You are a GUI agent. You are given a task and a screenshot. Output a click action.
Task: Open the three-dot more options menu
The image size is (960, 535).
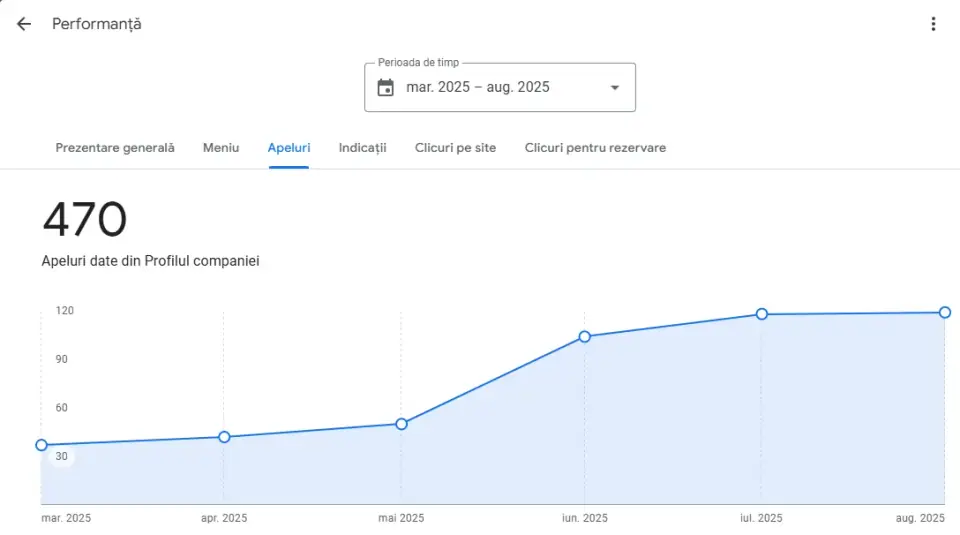(x=933, y=24)
